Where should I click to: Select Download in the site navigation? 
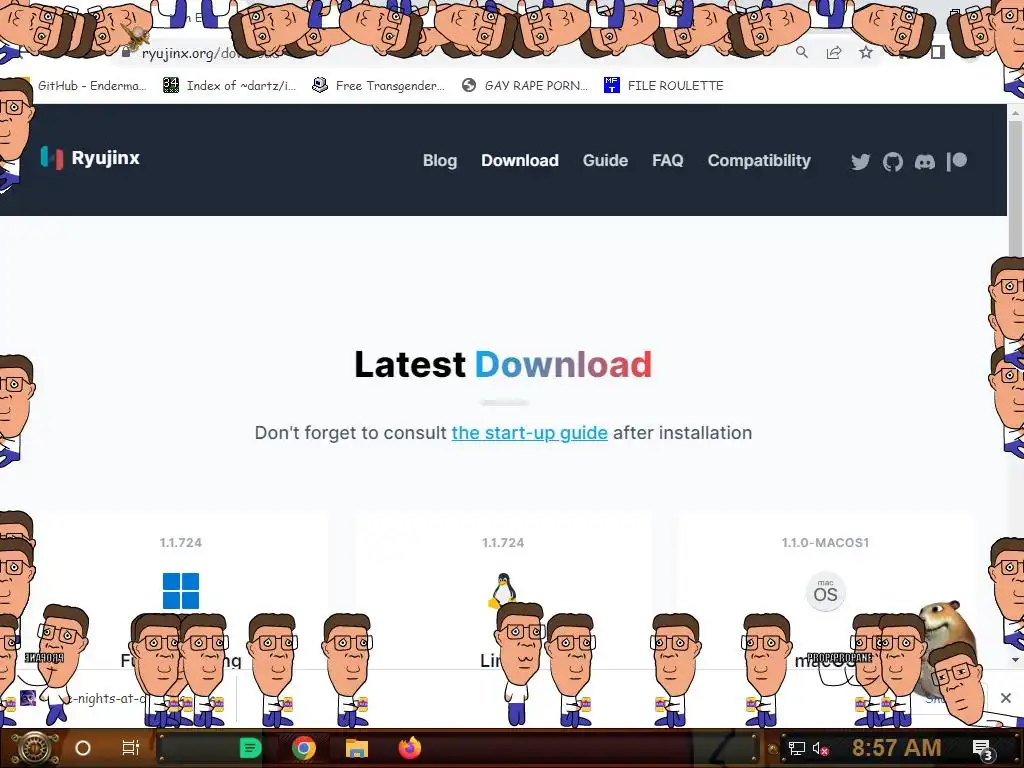click(x=520, y=161)
